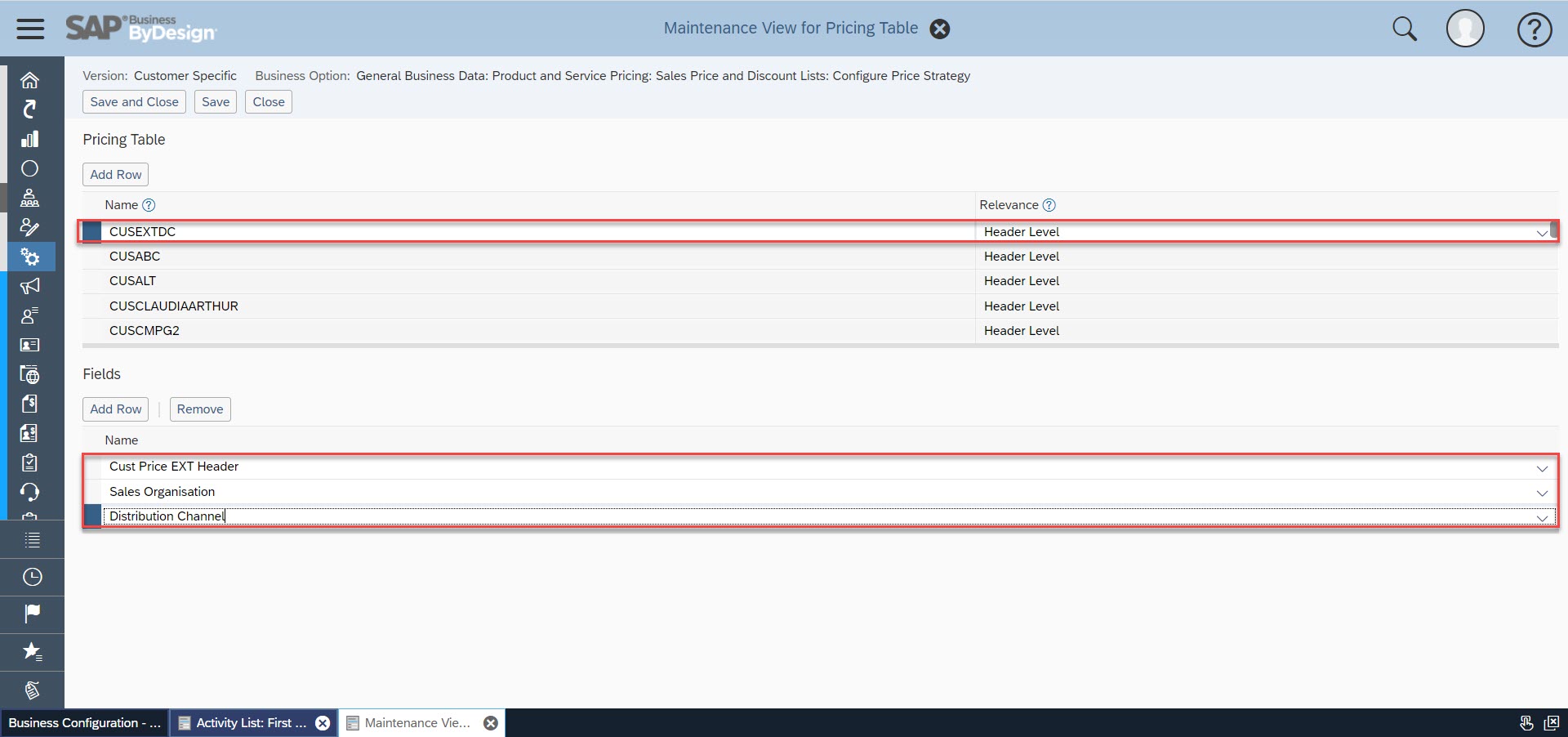1568x737 pixels.
Task: Open the clipboard checklist sidebar icon
Action: tap(29, 462)
